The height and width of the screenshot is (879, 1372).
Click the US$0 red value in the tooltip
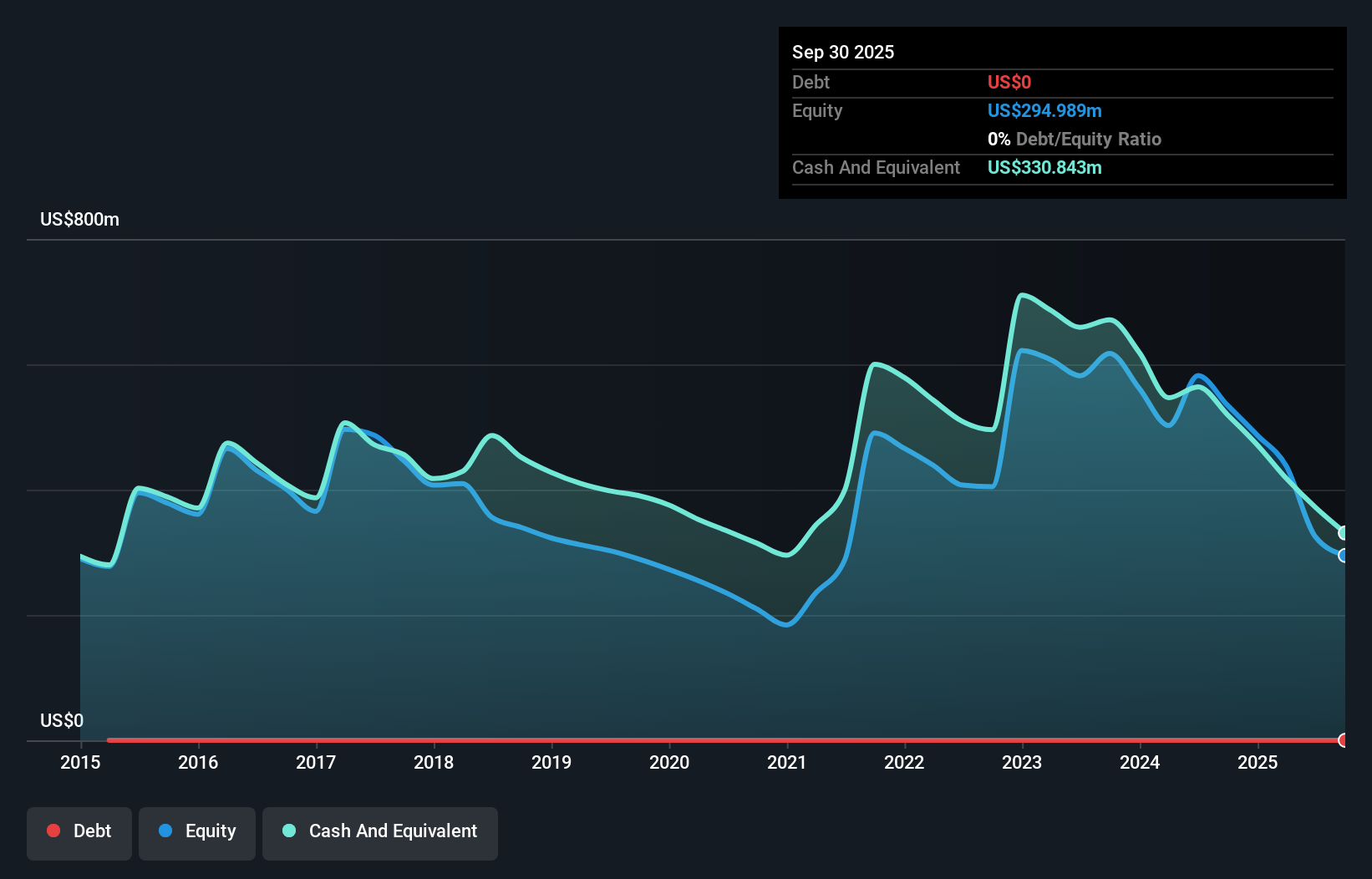click(1009, 82)
